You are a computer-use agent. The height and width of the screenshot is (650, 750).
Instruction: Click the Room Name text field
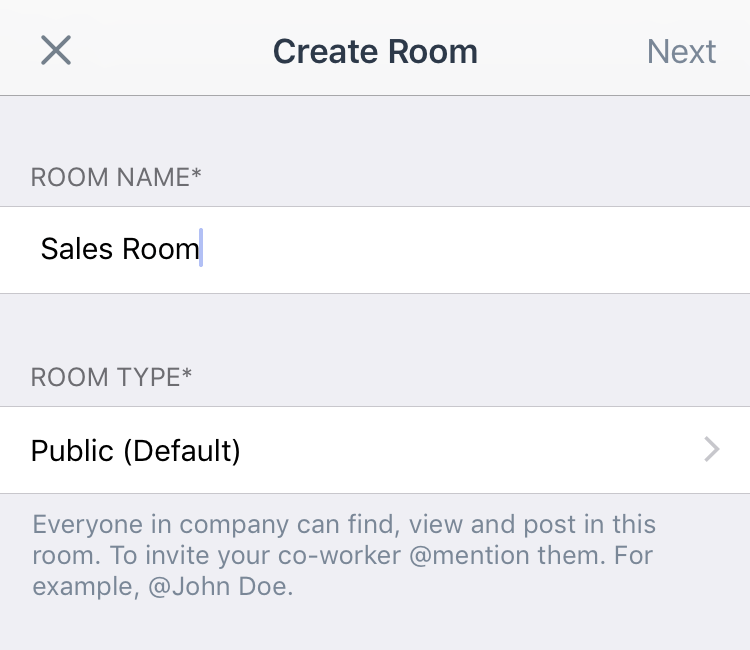[375, 250]
